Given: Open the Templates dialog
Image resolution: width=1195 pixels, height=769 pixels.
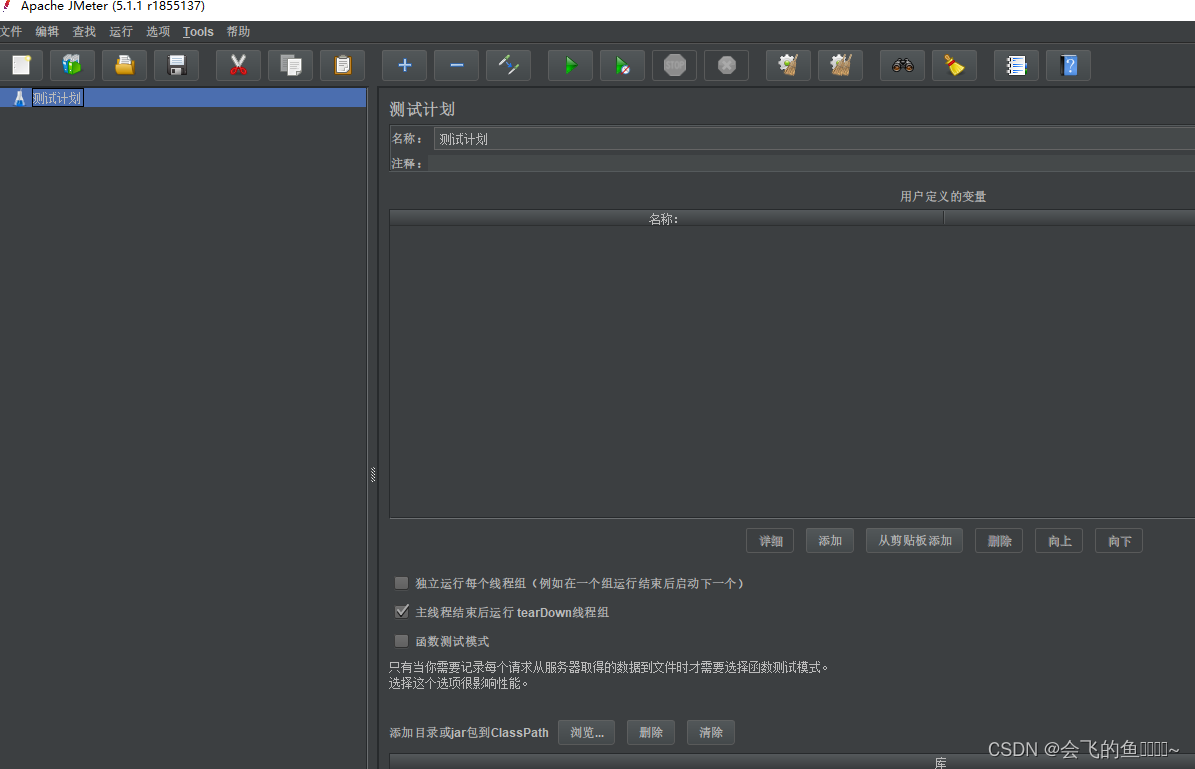Looking at the screenshot, I should point(72,65).
